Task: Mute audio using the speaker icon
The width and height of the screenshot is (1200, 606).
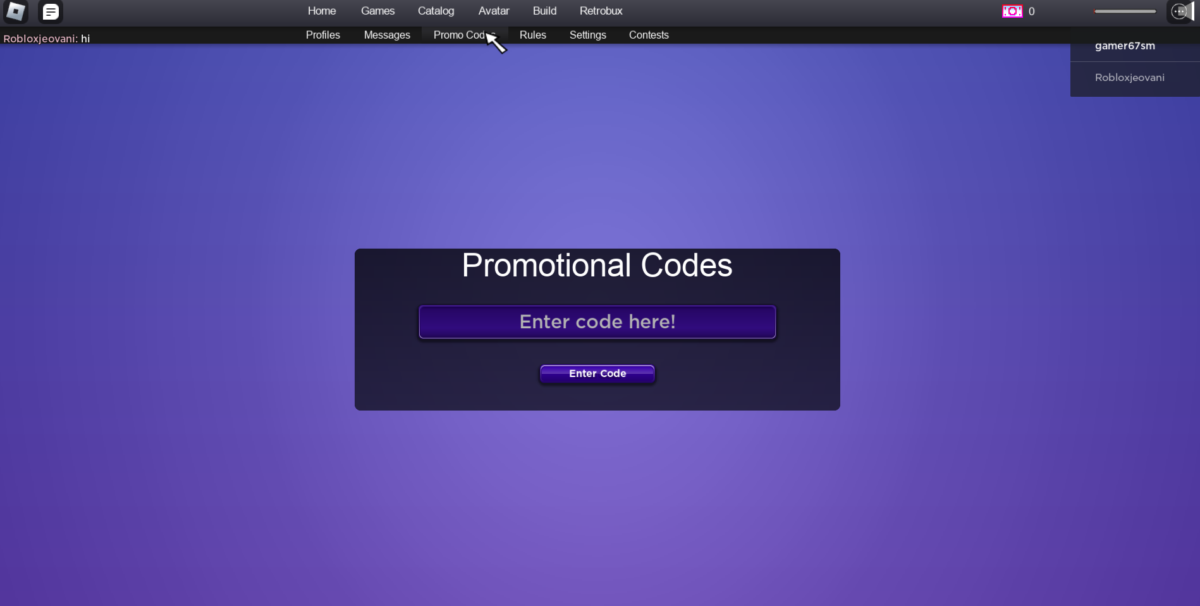Action: coord(1180,13)
